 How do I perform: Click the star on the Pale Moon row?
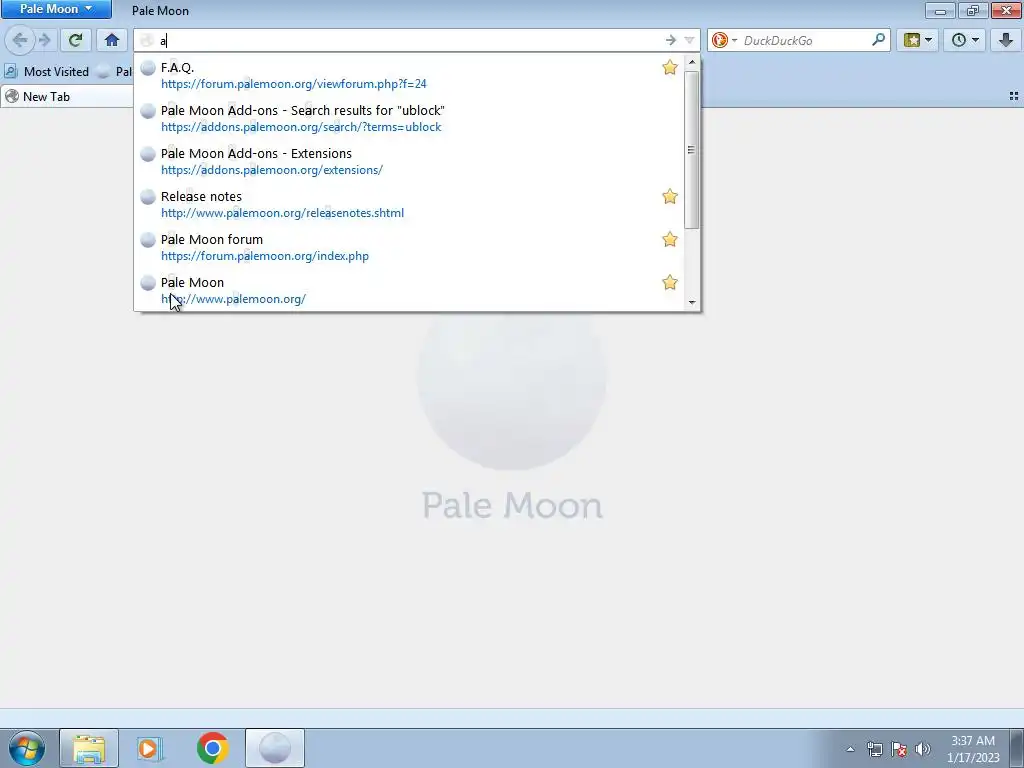pos(669,283)
